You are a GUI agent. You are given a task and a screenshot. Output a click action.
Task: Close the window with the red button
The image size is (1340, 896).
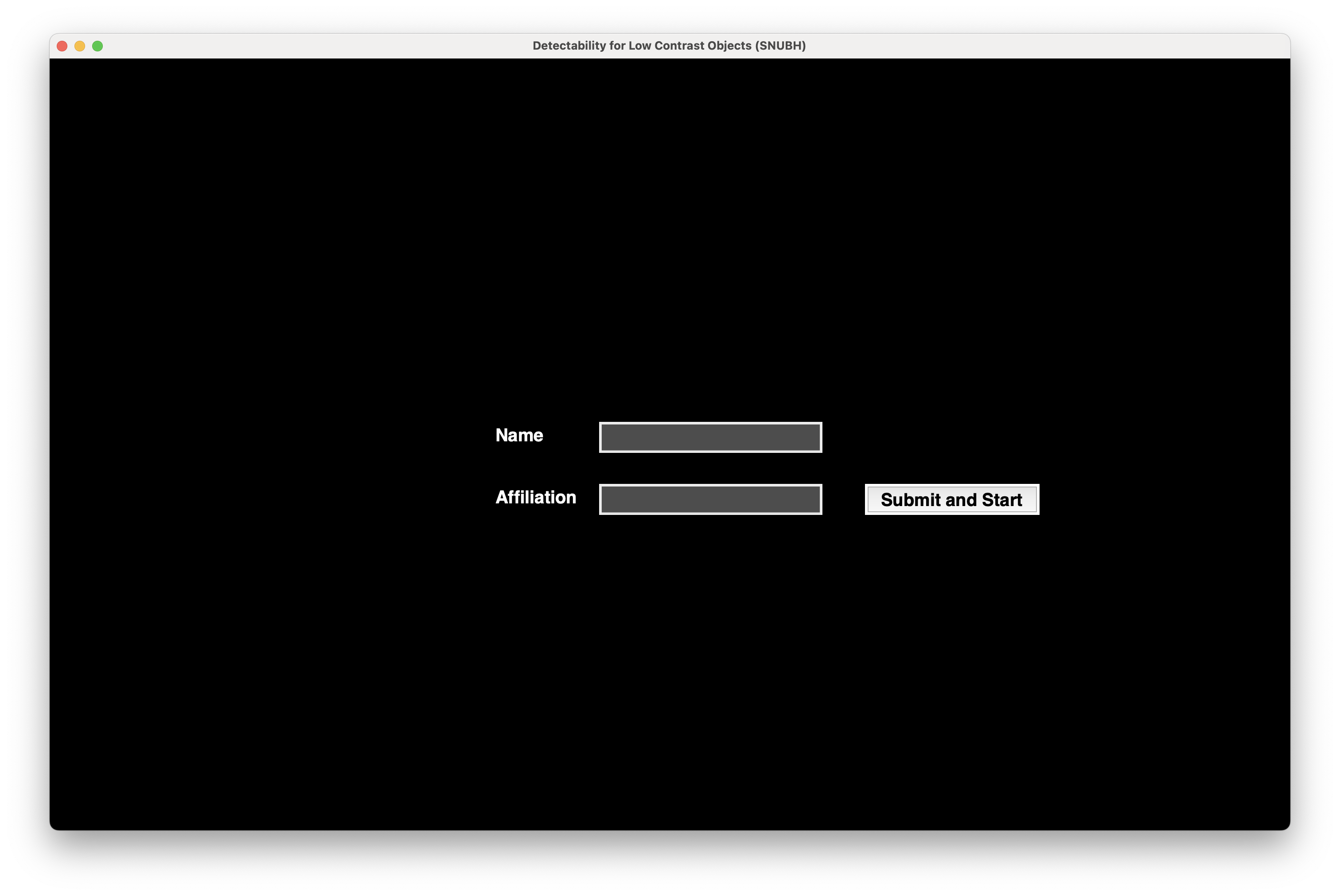click(62, 46)
